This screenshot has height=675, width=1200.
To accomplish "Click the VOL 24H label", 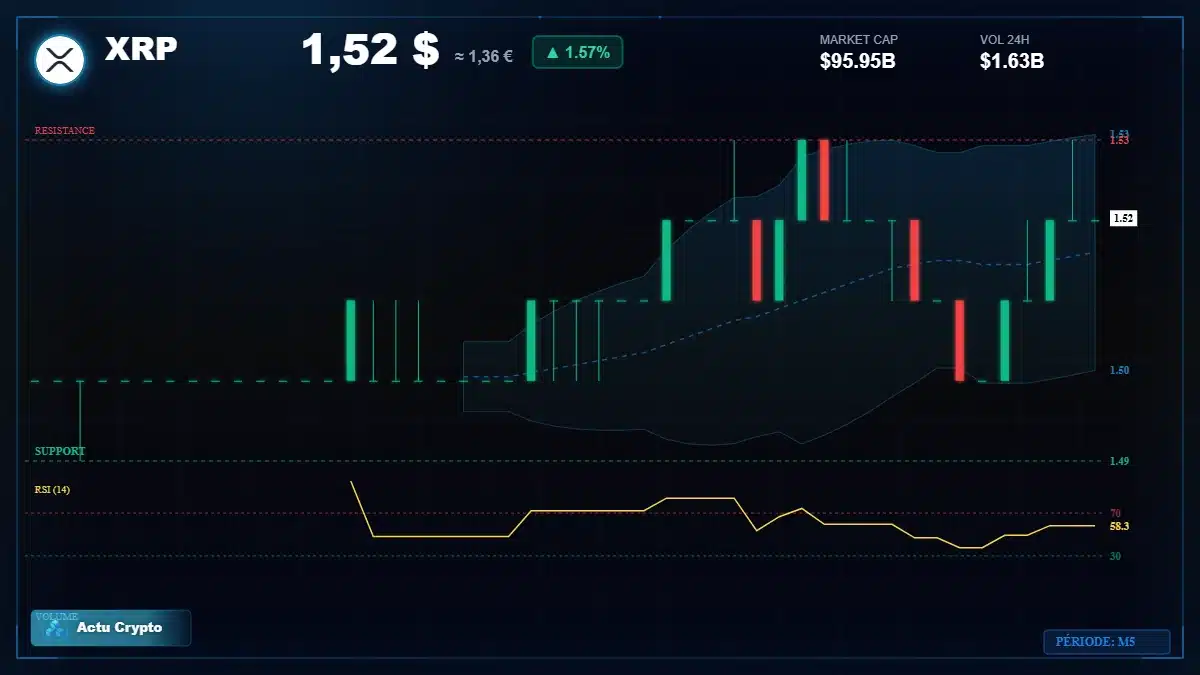I will [x=1004, y=40].
